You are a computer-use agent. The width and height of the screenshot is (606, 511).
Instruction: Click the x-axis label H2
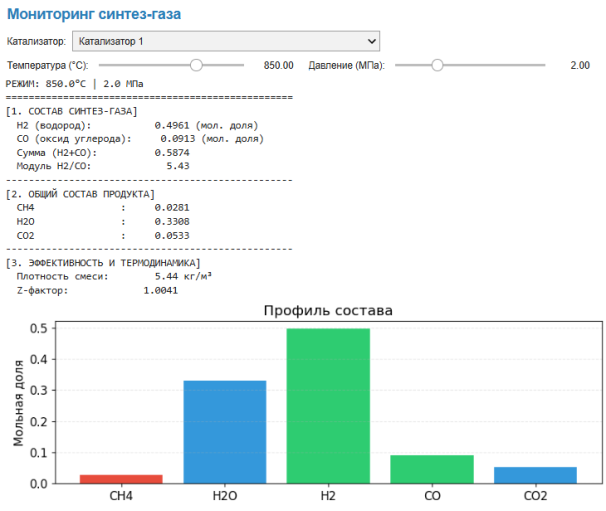click(328, 496)
